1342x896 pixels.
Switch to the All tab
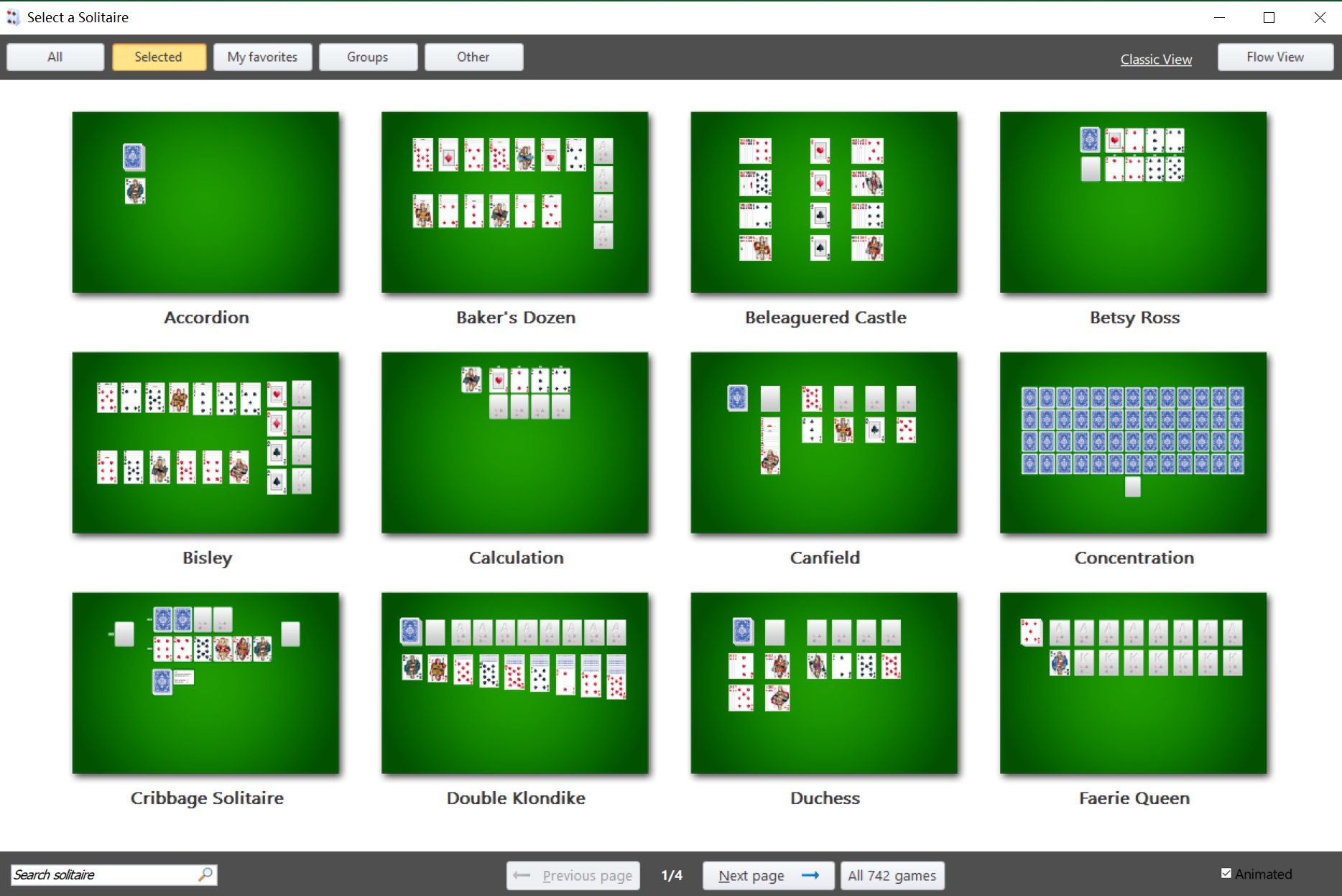click(55, 57)
